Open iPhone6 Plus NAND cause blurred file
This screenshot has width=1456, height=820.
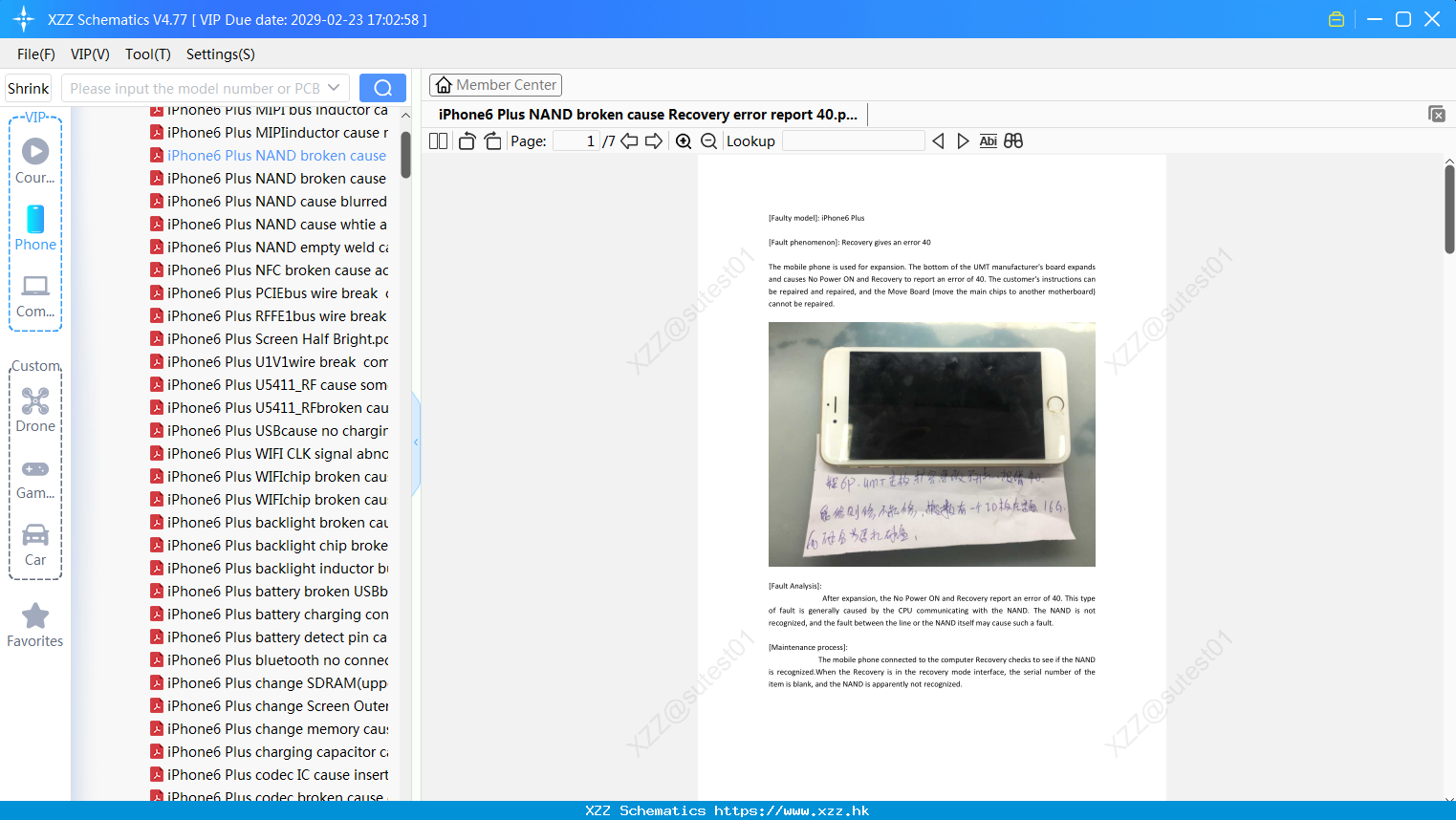coord(269,202)
